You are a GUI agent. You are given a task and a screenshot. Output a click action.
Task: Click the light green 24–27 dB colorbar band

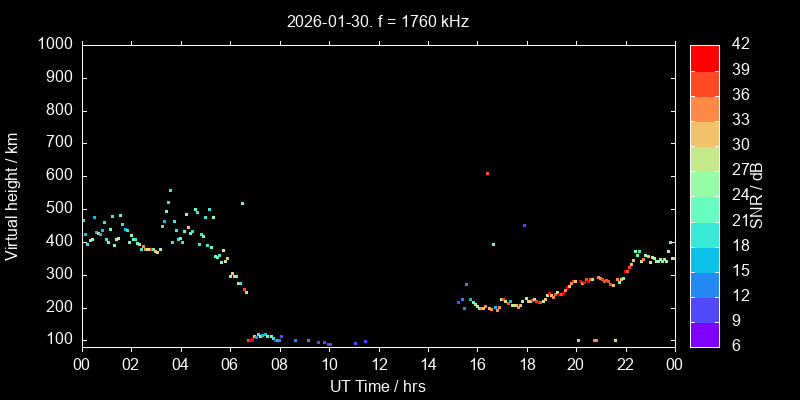point(704,184)
